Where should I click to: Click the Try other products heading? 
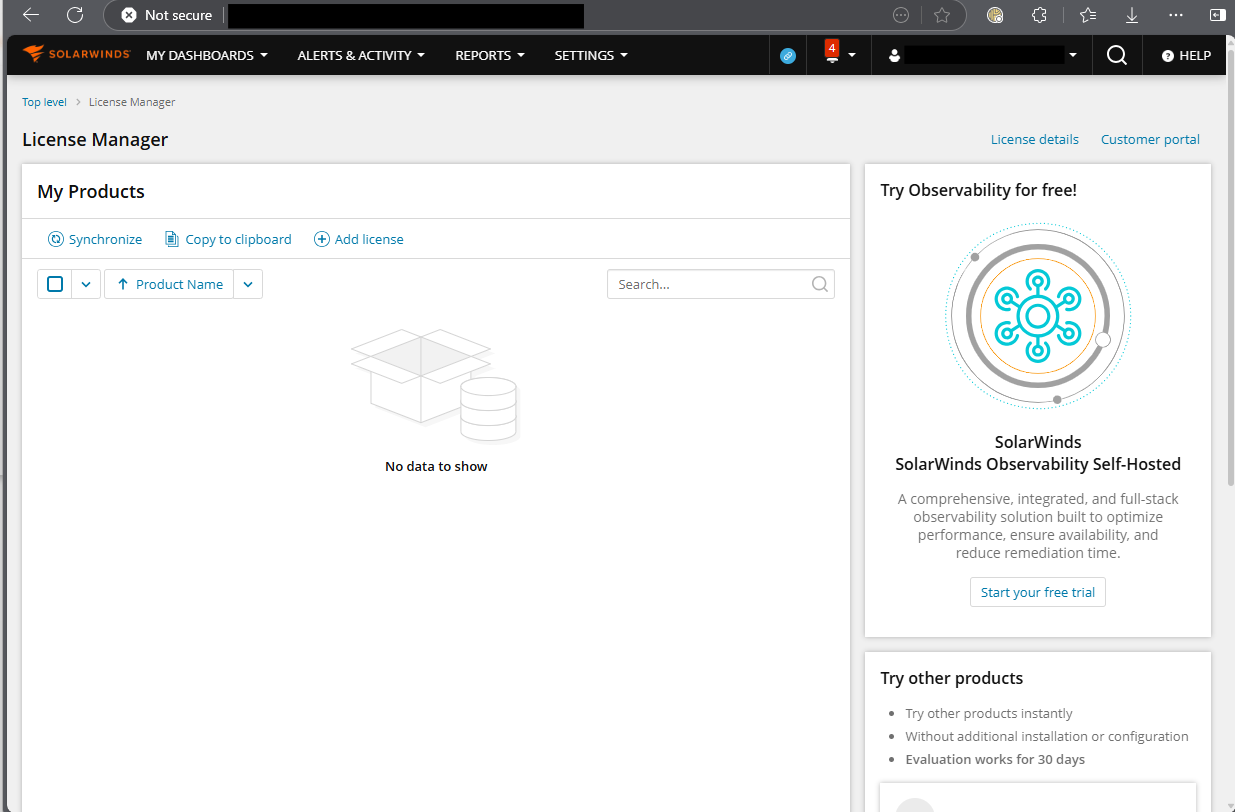tap(952, 678)
